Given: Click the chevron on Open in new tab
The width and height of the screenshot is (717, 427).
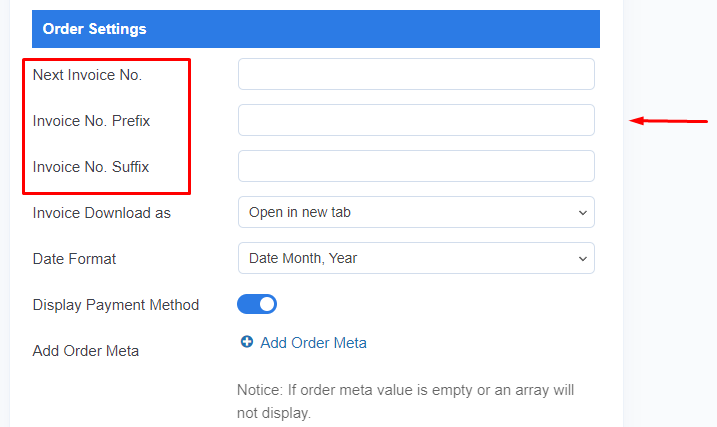Looking at the screenshot, I should (x=583, y=213).
